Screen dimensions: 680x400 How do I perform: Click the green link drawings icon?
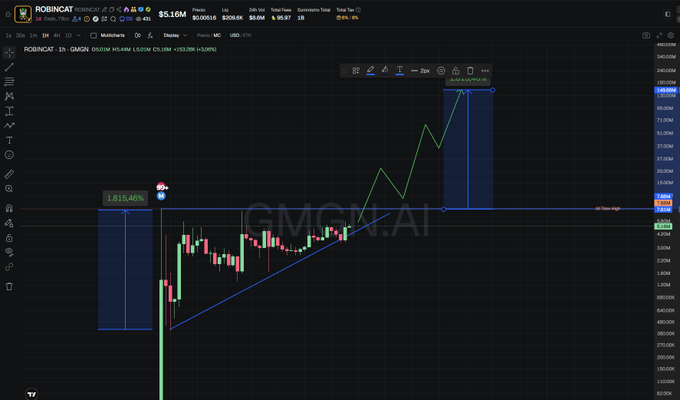(9, 267)
